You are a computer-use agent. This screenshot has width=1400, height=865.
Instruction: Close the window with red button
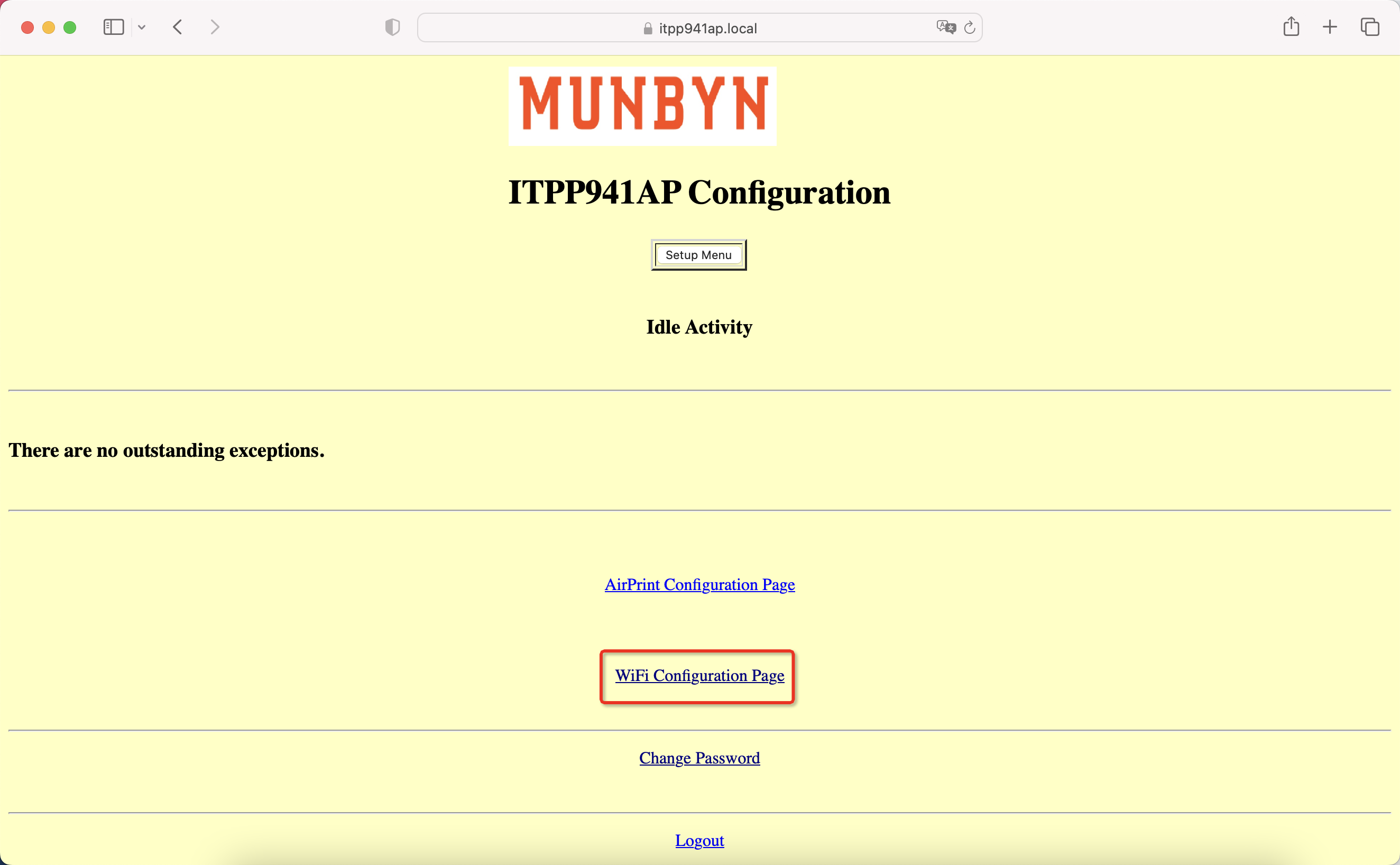click(27, 27)
